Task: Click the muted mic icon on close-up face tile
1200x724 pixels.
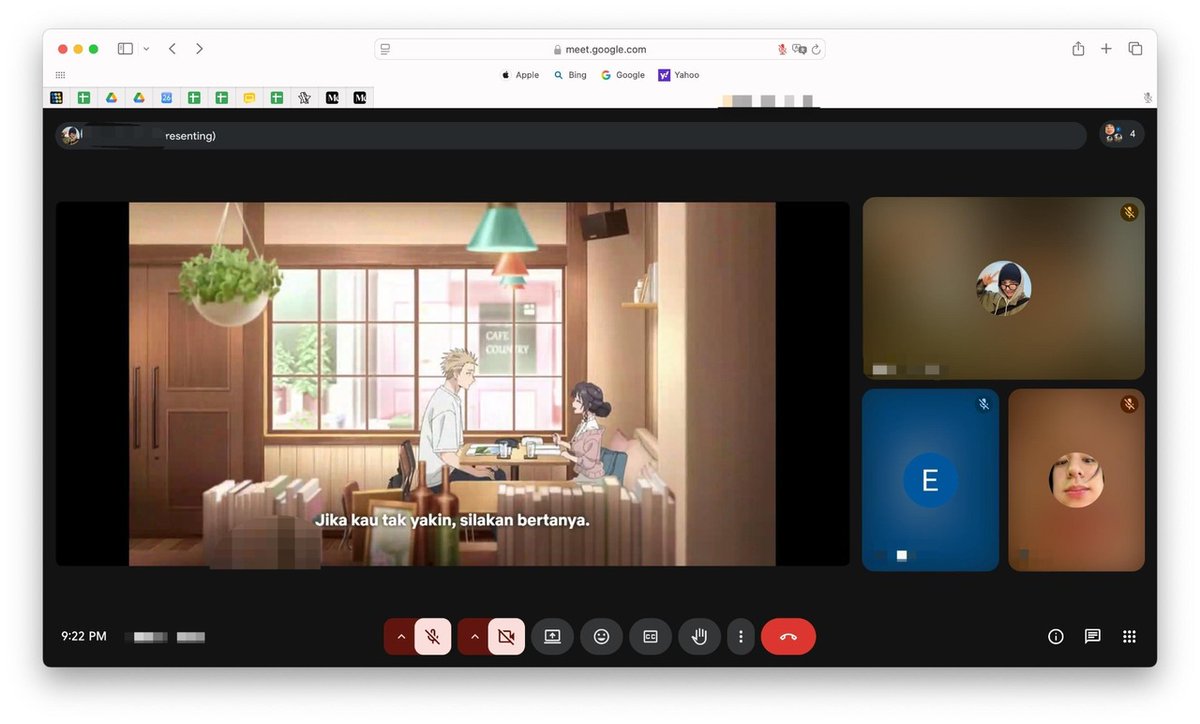Action: coord(1129,404)
